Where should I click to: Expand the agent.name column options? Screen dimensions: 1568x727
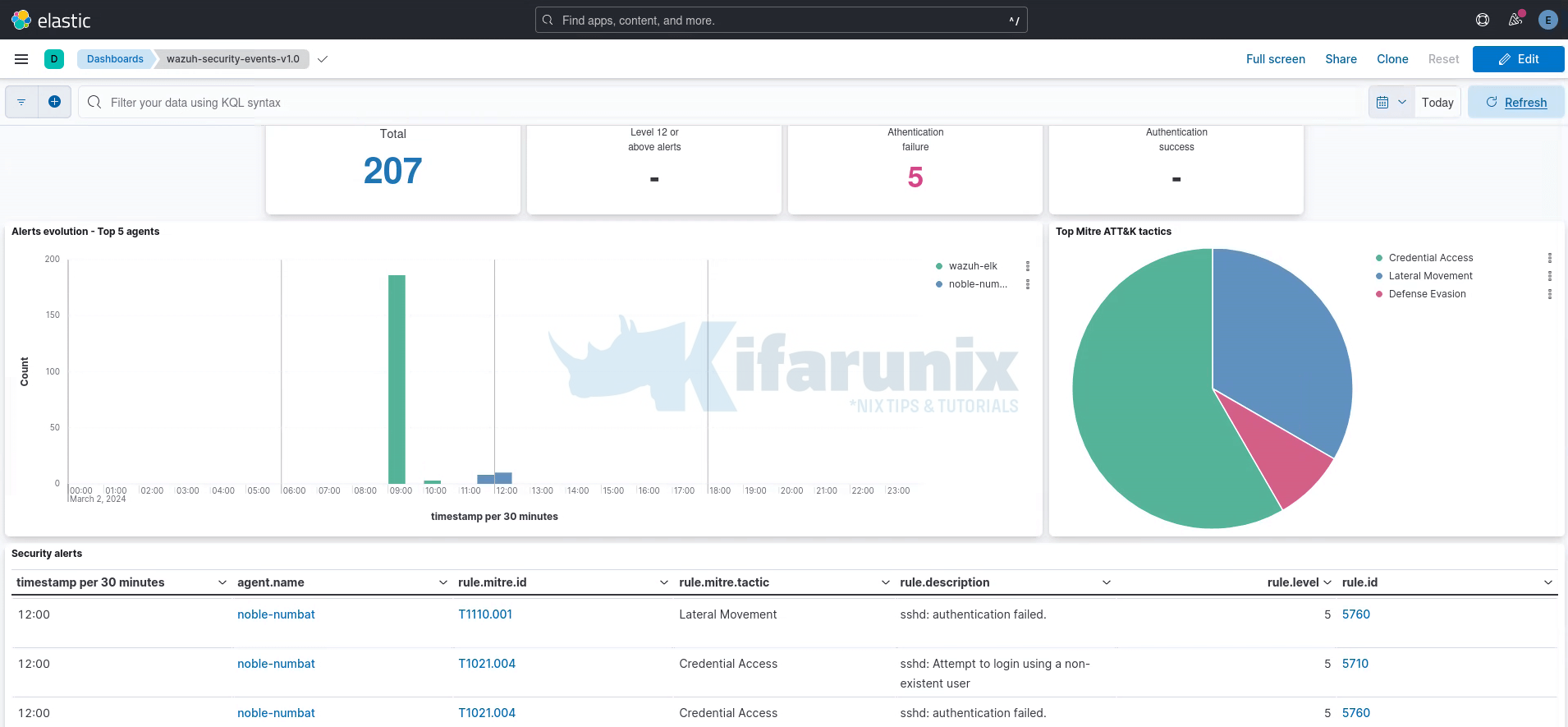click(443, 582)
